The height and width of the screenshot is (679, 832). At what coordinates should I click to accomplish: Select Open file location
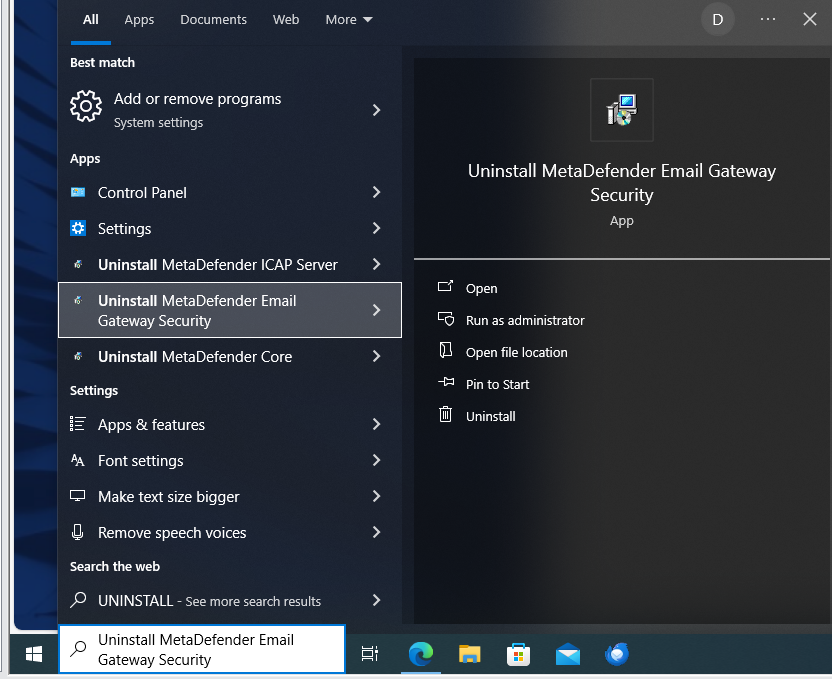516,352
